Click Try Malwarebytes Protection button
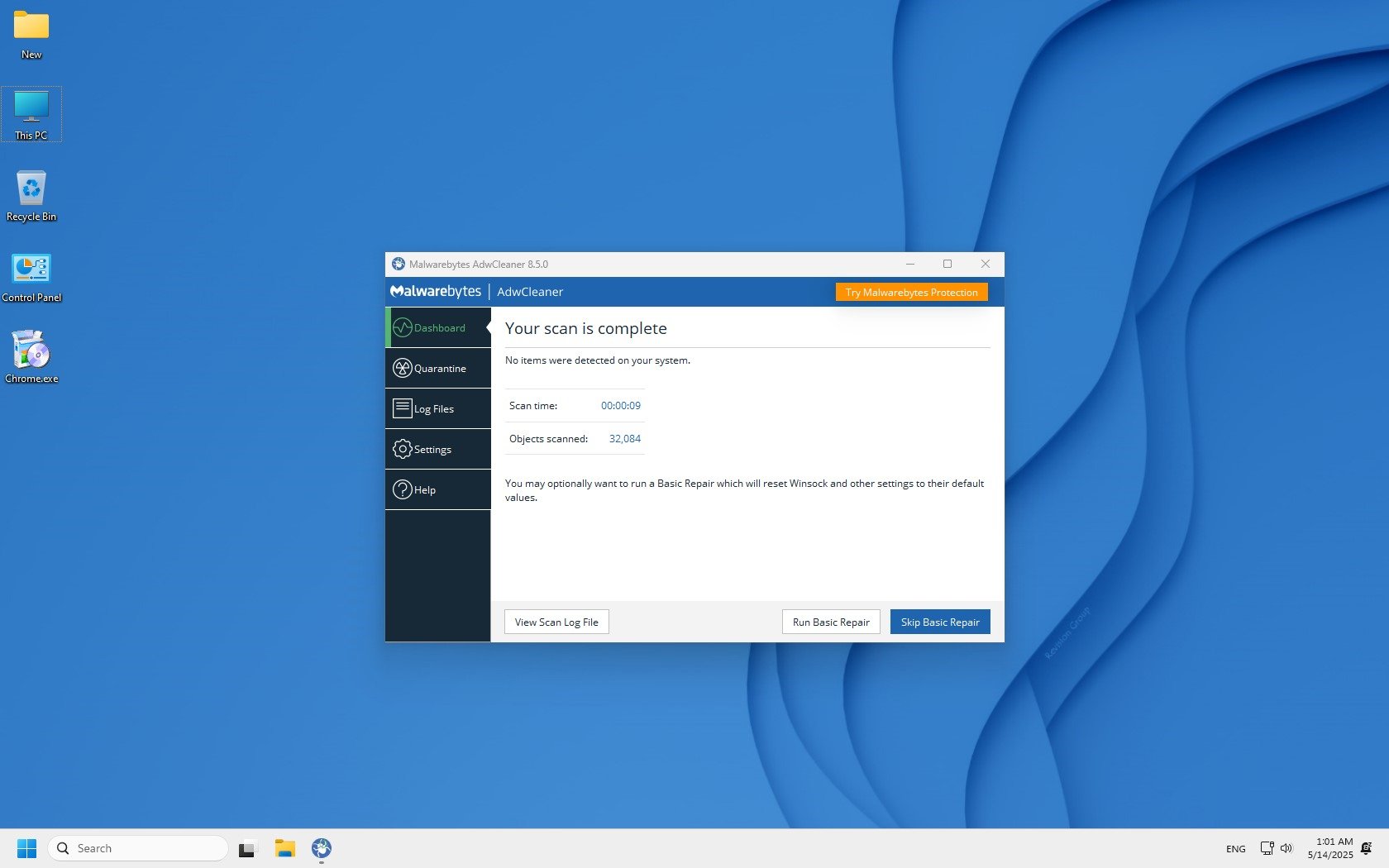1389x868 pixels. click(x=911, y=293)
